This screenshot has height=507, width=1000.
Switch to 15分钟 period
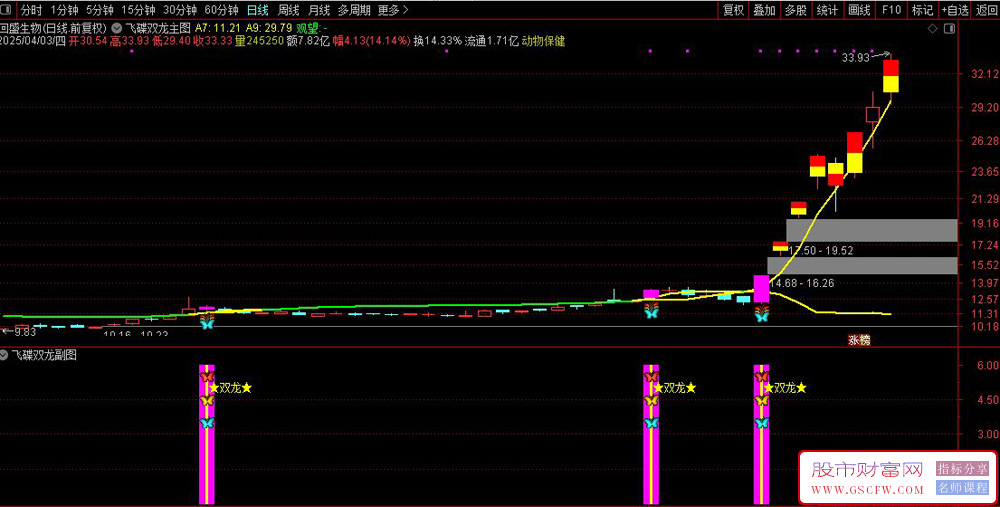(x=138, y=10)
